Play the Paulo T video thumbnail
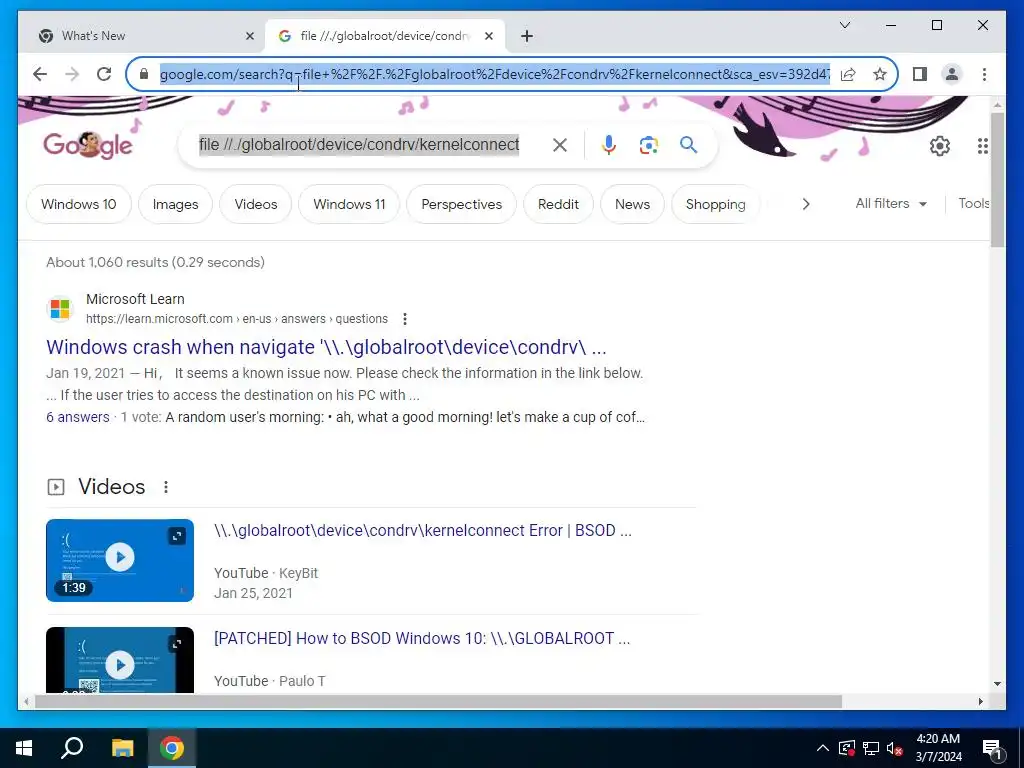Image resolution: width=1024 pixels, height=768 pixels. [x=120, y=660]
